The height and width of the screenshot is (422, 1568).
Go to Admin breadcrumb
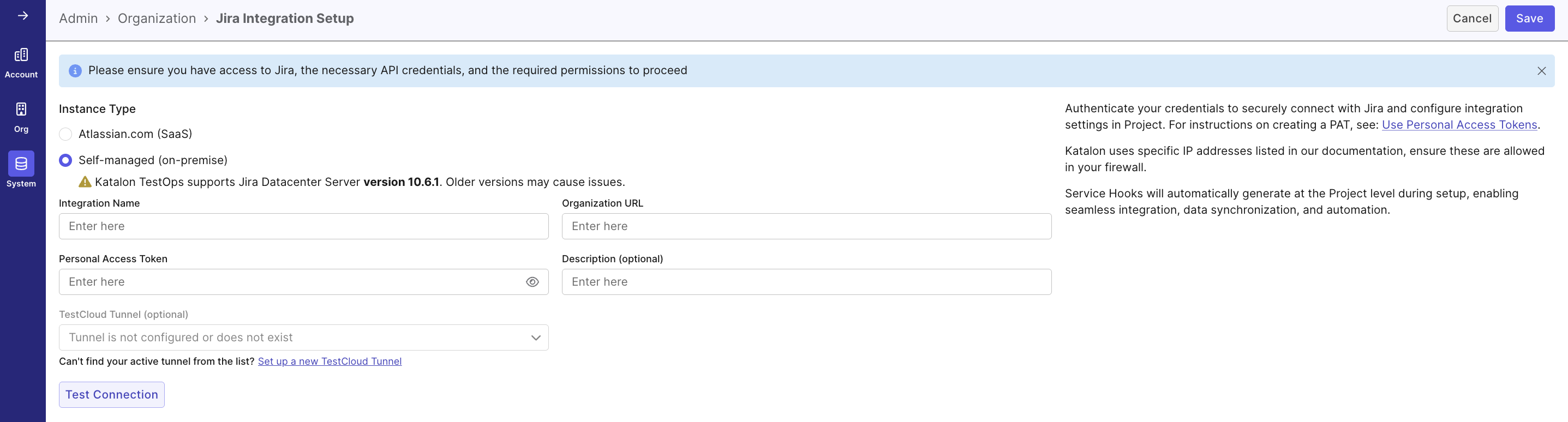click(x=79, y=18)
